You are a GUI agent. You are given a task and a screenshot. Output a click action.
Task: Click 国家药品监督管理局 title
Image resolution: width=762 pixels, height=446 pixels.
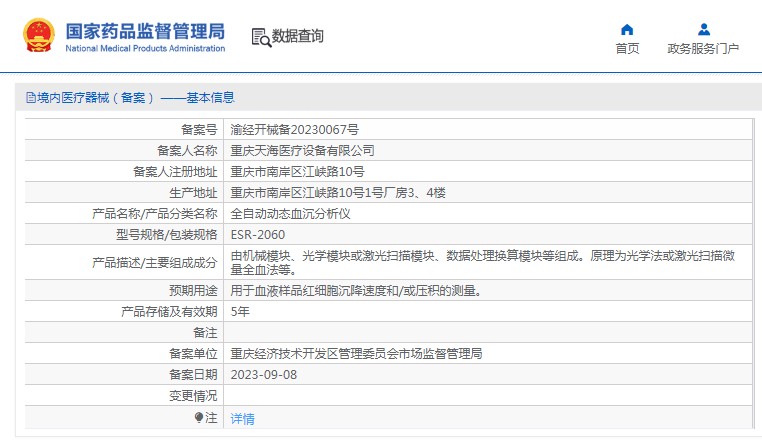coord(145,31)
